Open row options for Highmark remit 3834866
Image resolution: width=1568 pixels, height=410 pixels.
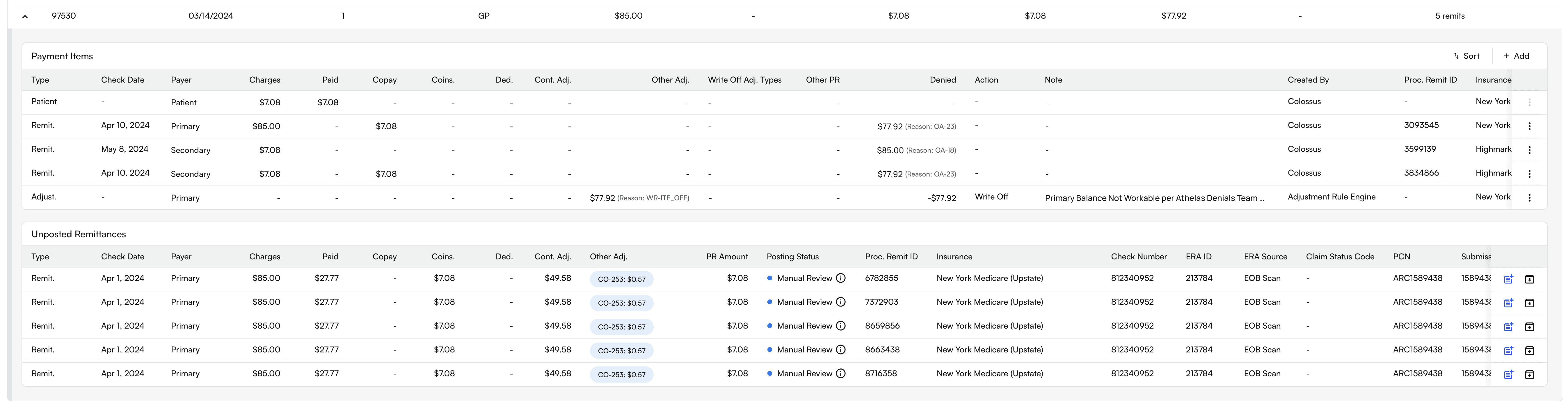[x=1529, y=174]
